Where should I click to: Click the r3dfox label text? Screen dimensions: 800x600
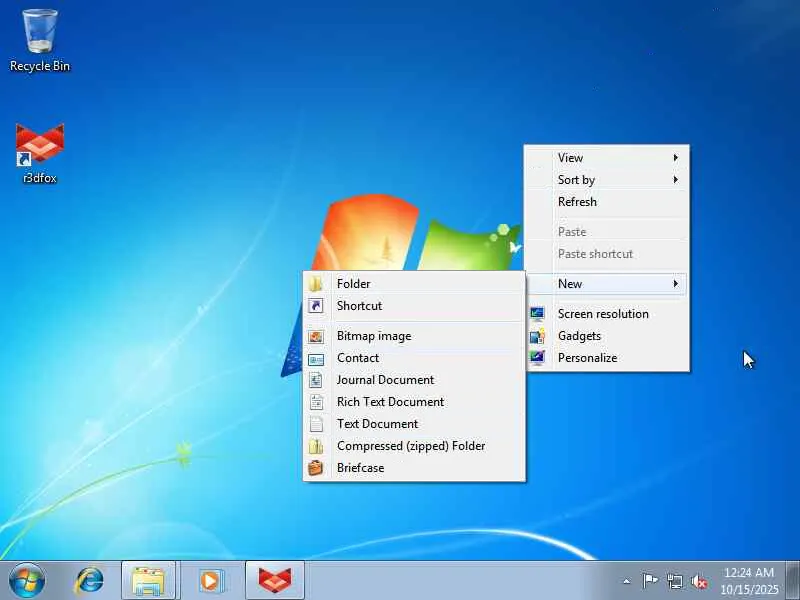pos(40,178)
